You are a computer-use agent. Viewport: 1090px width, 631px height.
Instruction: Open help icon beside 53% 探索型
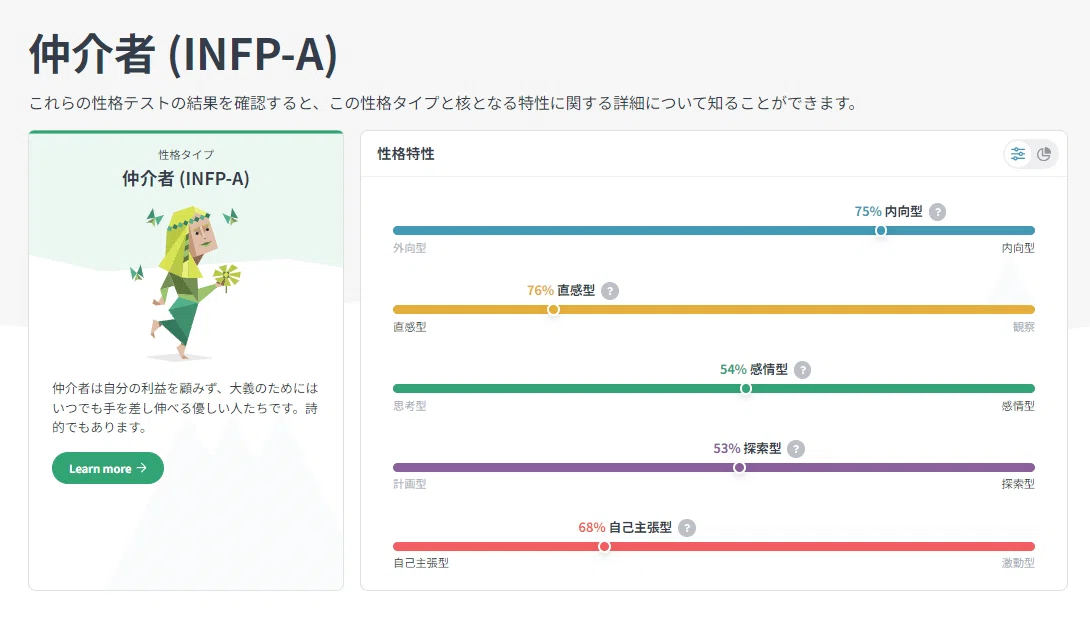point(796,449)
